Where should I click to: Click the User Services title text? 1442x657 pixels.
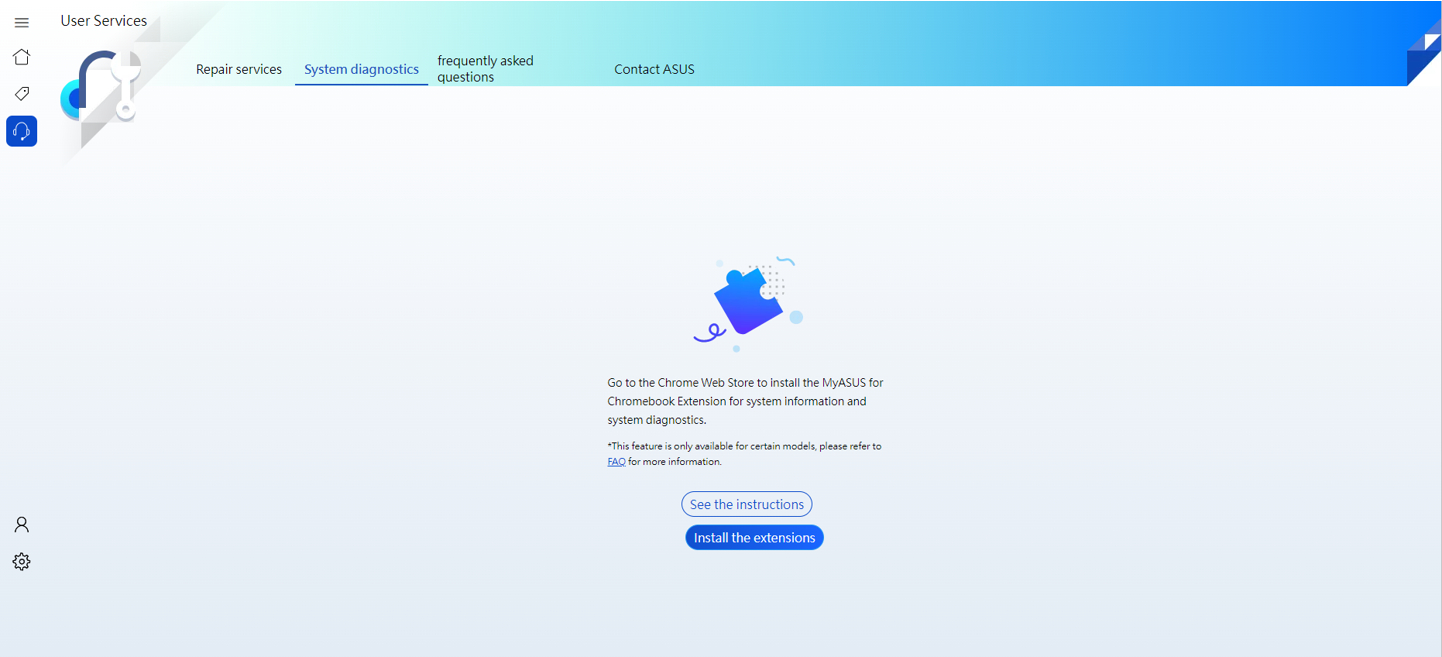point(104,20)
